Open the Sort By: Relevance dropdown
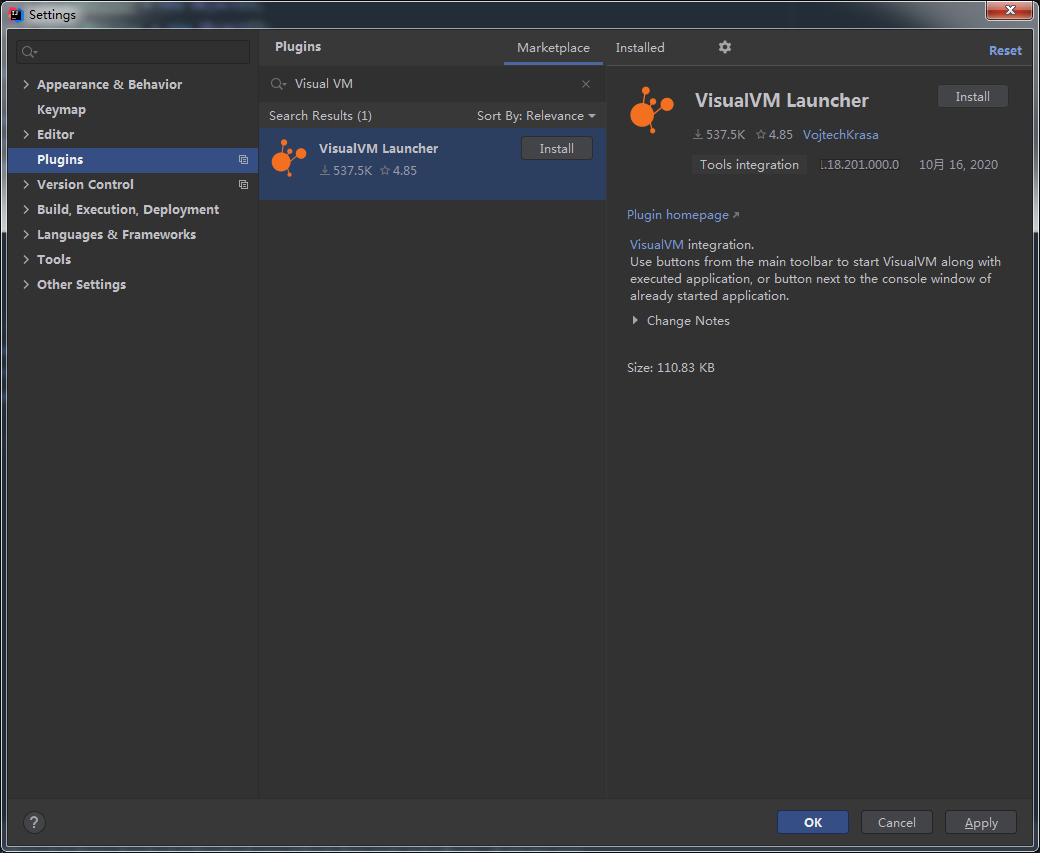This screenshot has width=1040, height=853. pos(536,116)
